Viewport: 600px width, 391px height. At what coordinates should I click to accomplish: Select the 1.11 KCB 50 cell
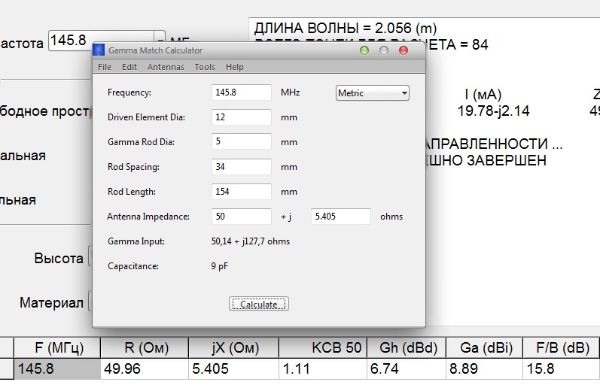(323, 369)
